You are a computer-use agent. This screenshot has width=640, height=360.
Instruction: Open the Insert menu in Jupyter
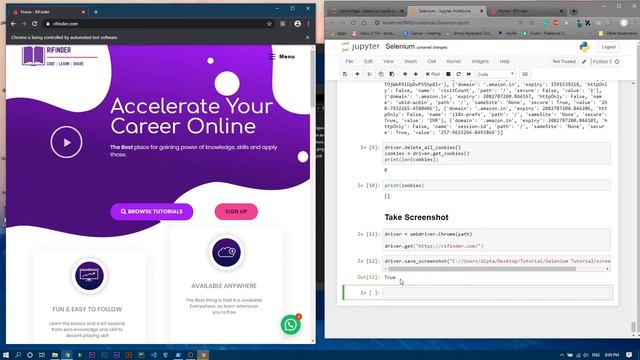tap(410, 61)
